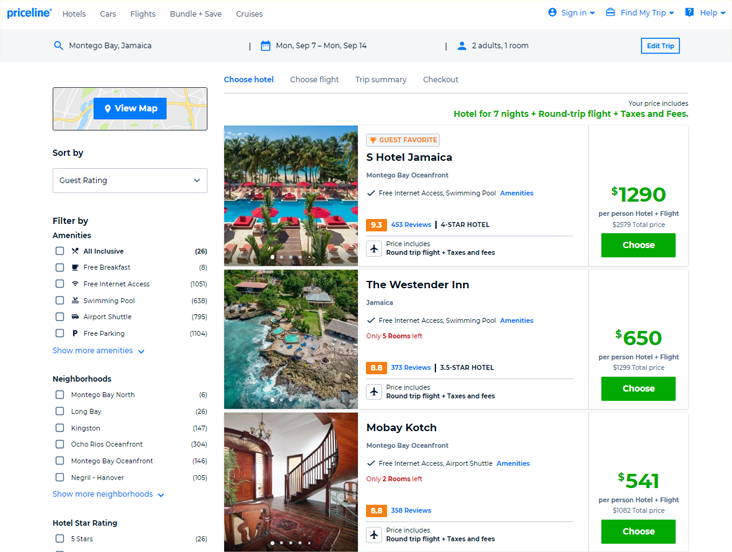732x552 pixels.
Task: Open the 373 Reviews link
Action: (x=411, y=368)
